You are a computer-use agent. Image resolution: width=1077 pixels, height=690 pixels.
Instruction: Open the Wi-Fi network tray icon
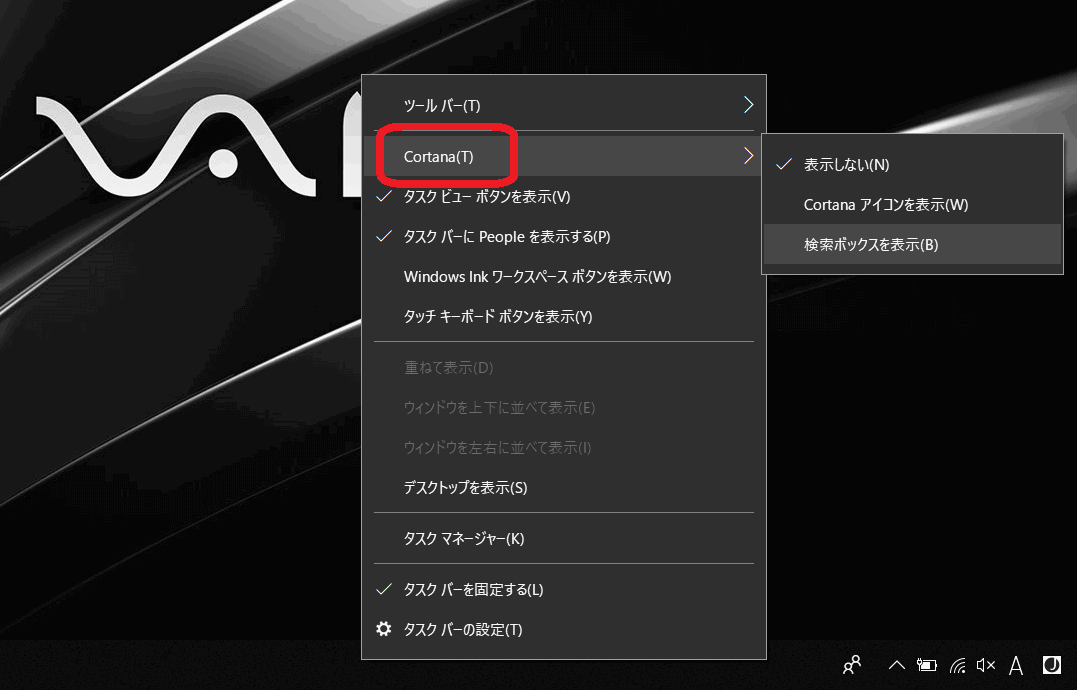pyautogui.click(x=957, y=665)
